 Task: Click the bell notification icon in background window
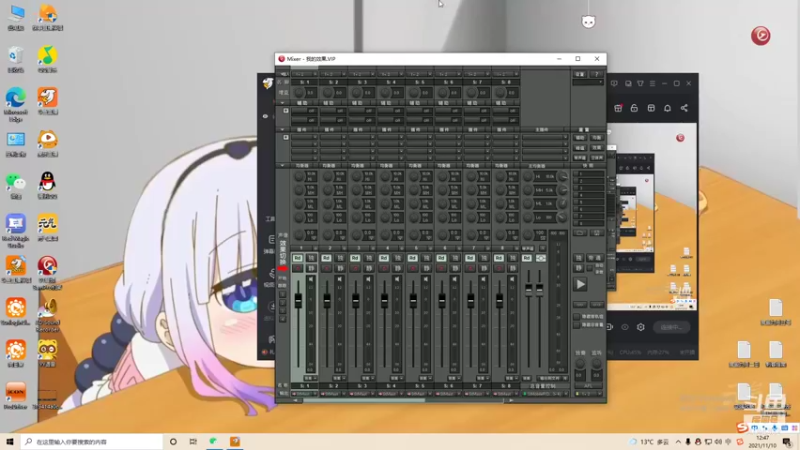667,108
